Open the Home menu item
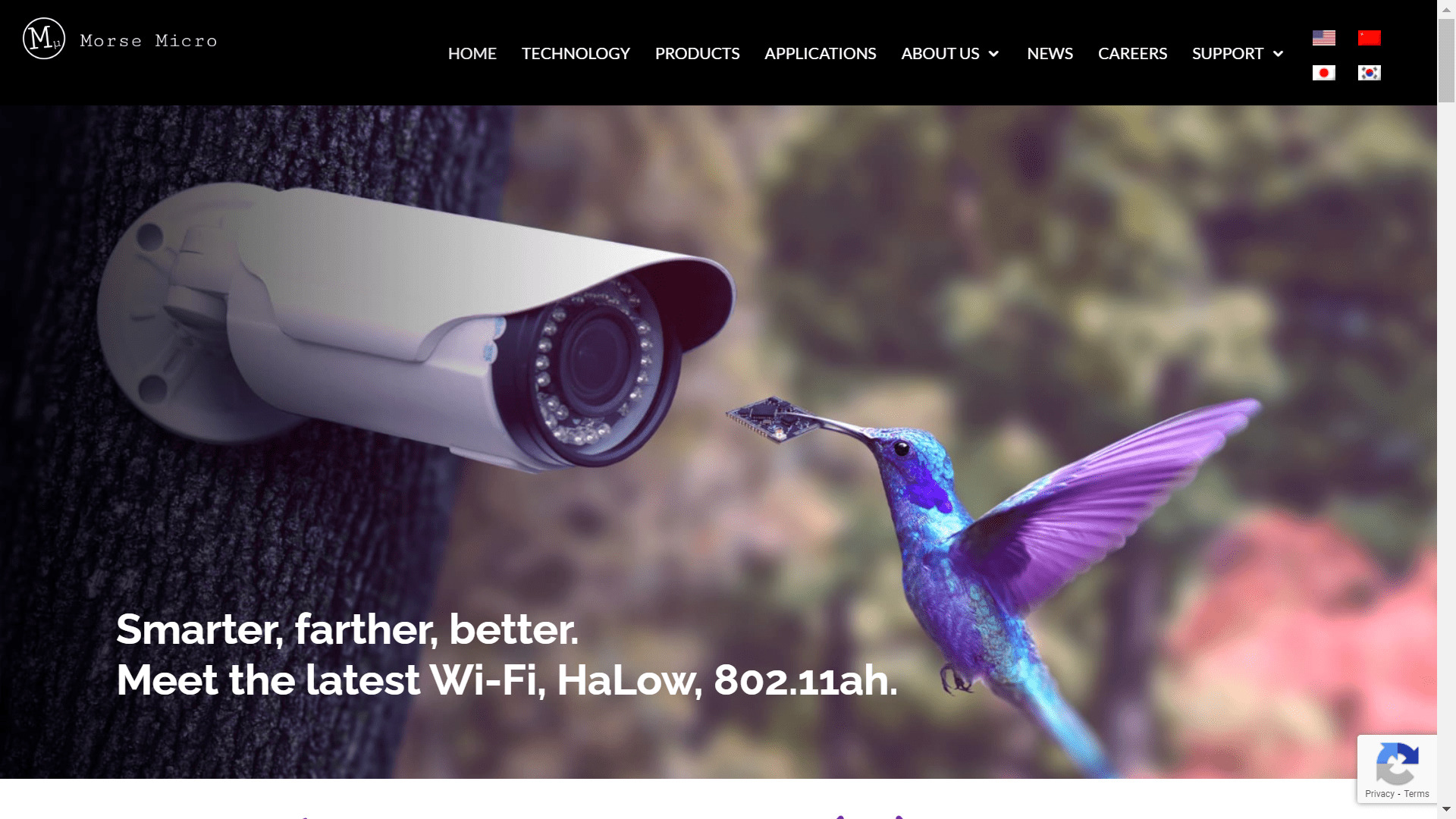 point(472,54)
